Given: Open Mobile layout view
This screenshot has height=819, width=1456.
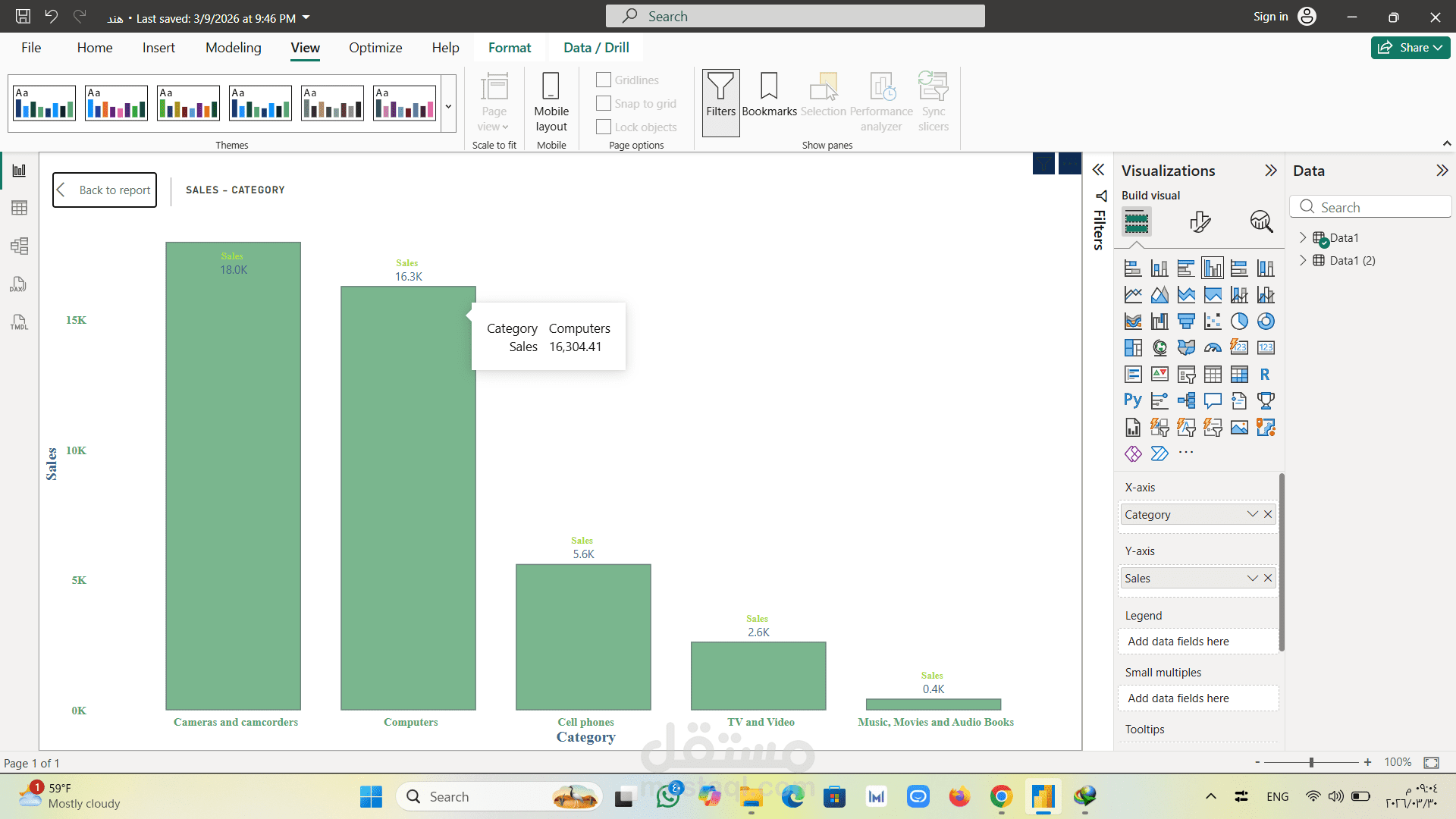Looking at the screenshot, I should point(551,102).
